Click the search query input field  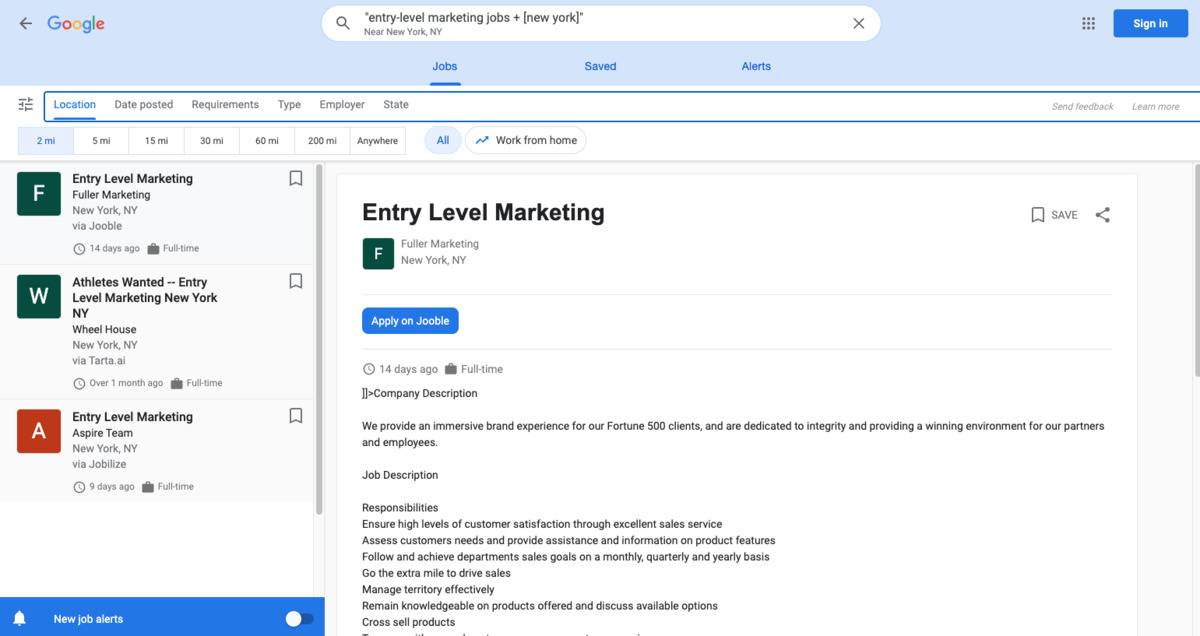pyautogui.click(x=600, y=23)
